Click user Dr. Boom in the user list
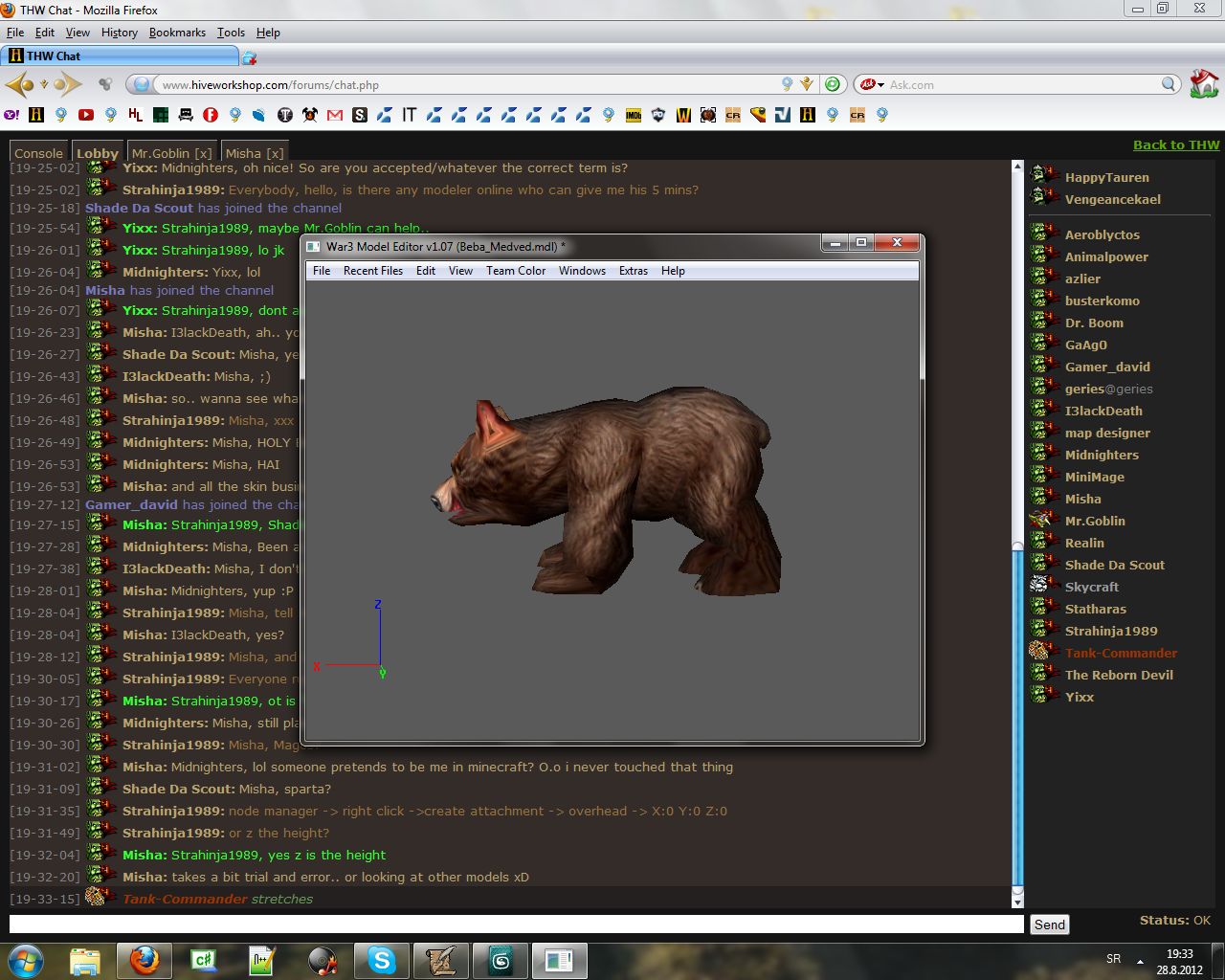 pyautogui.click(x=1094, y=323)
